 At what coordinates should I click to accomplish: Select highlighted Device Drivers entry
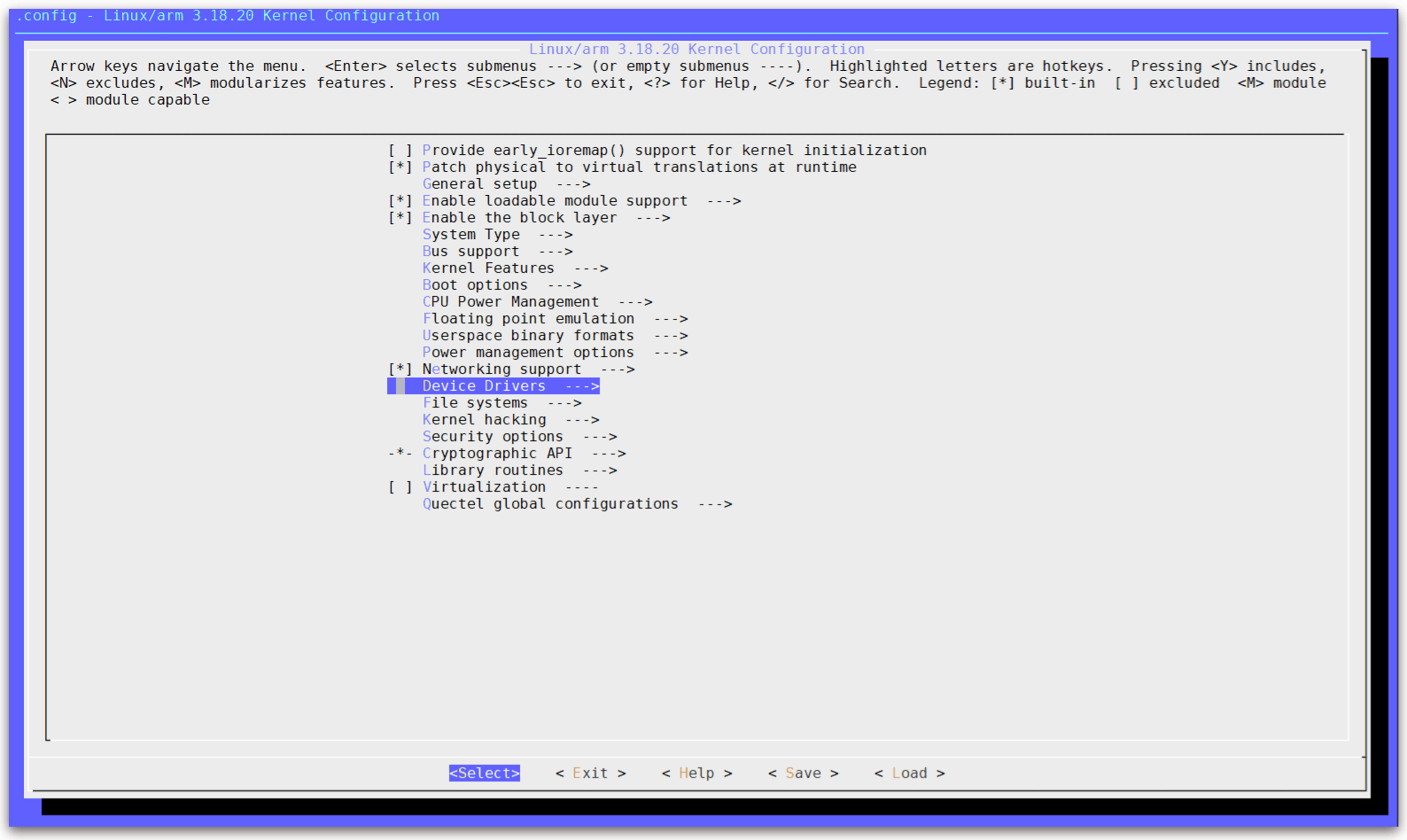tap(494, 386)
